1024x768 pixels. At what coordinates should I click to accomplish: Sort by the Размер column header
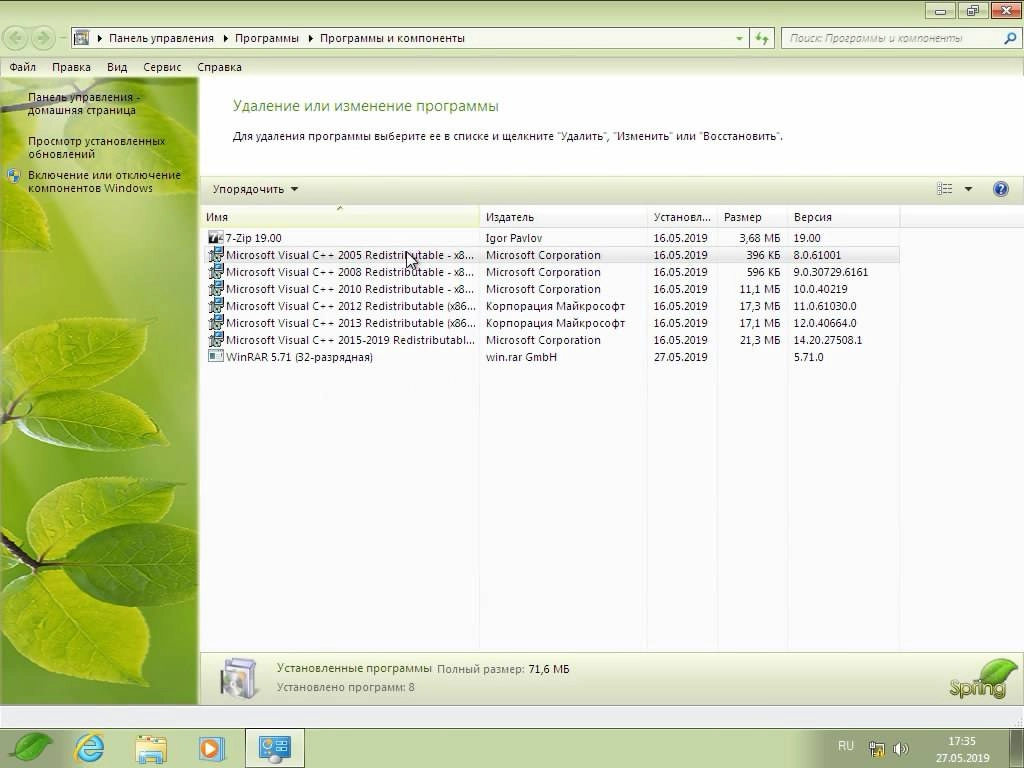point(752,217)
